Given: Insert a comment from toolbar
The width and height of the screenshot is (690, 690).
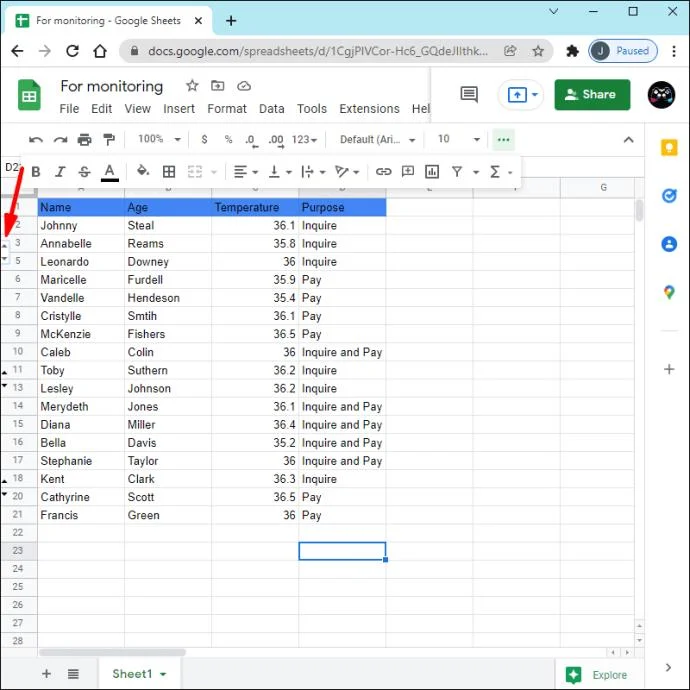Looking at the screenshot, I should 408,172.
